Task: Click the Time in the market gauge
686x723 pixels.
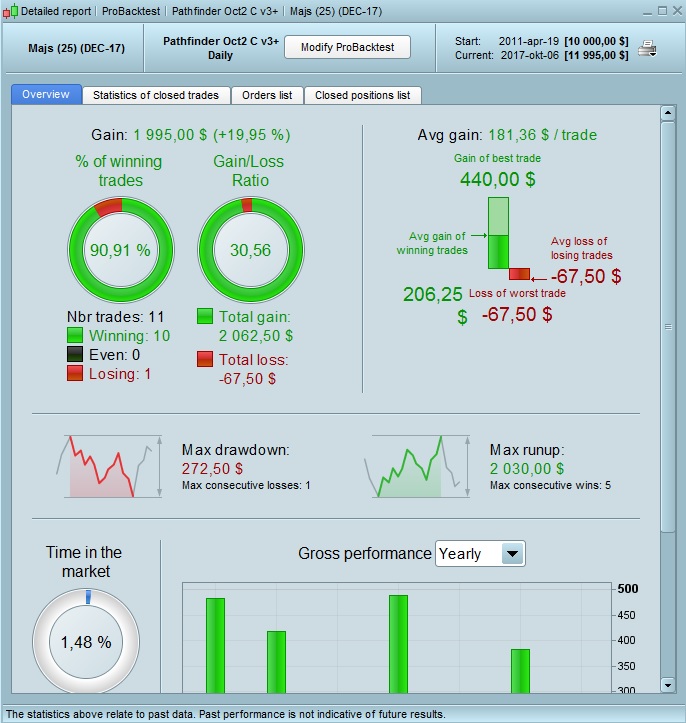Action: 86,641
